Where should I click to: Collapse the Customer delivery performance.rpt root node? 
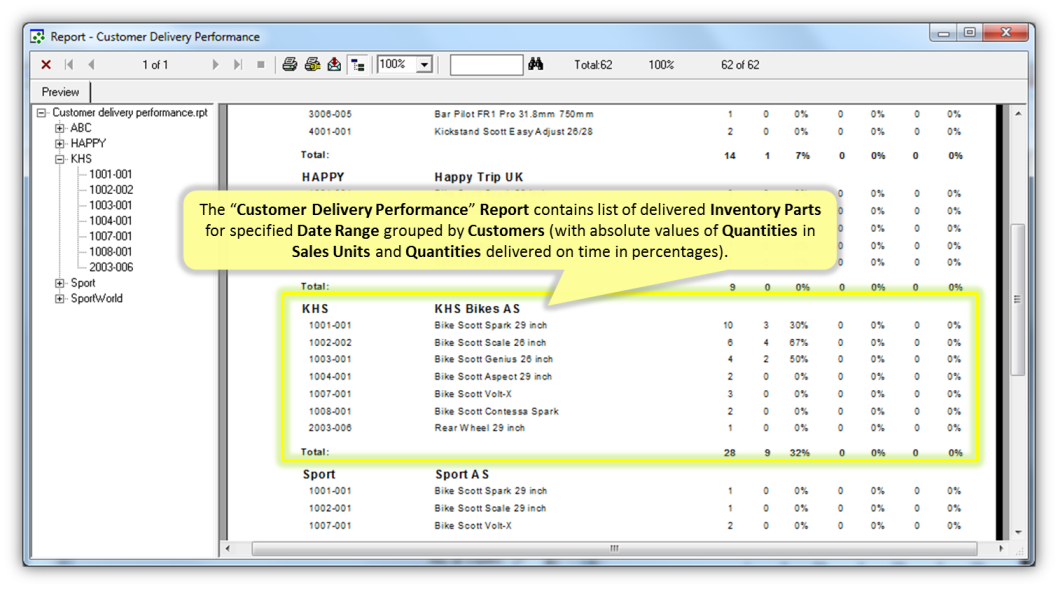point(42,113)
